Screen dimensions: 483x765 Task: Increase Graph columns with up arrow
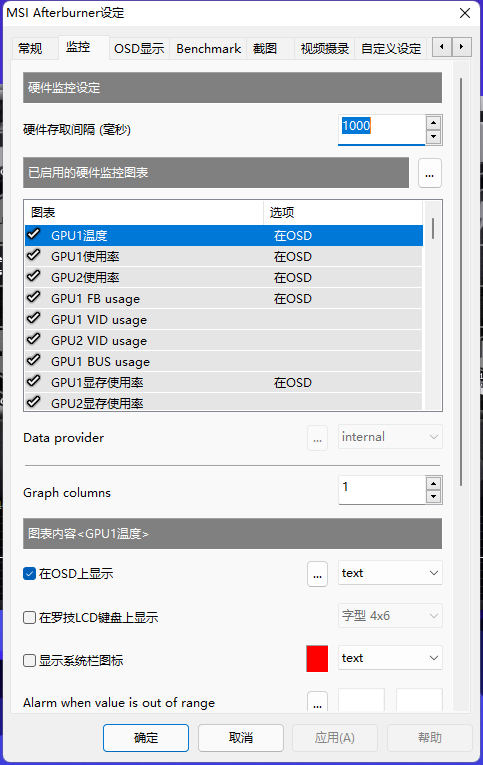coord(433,483)
